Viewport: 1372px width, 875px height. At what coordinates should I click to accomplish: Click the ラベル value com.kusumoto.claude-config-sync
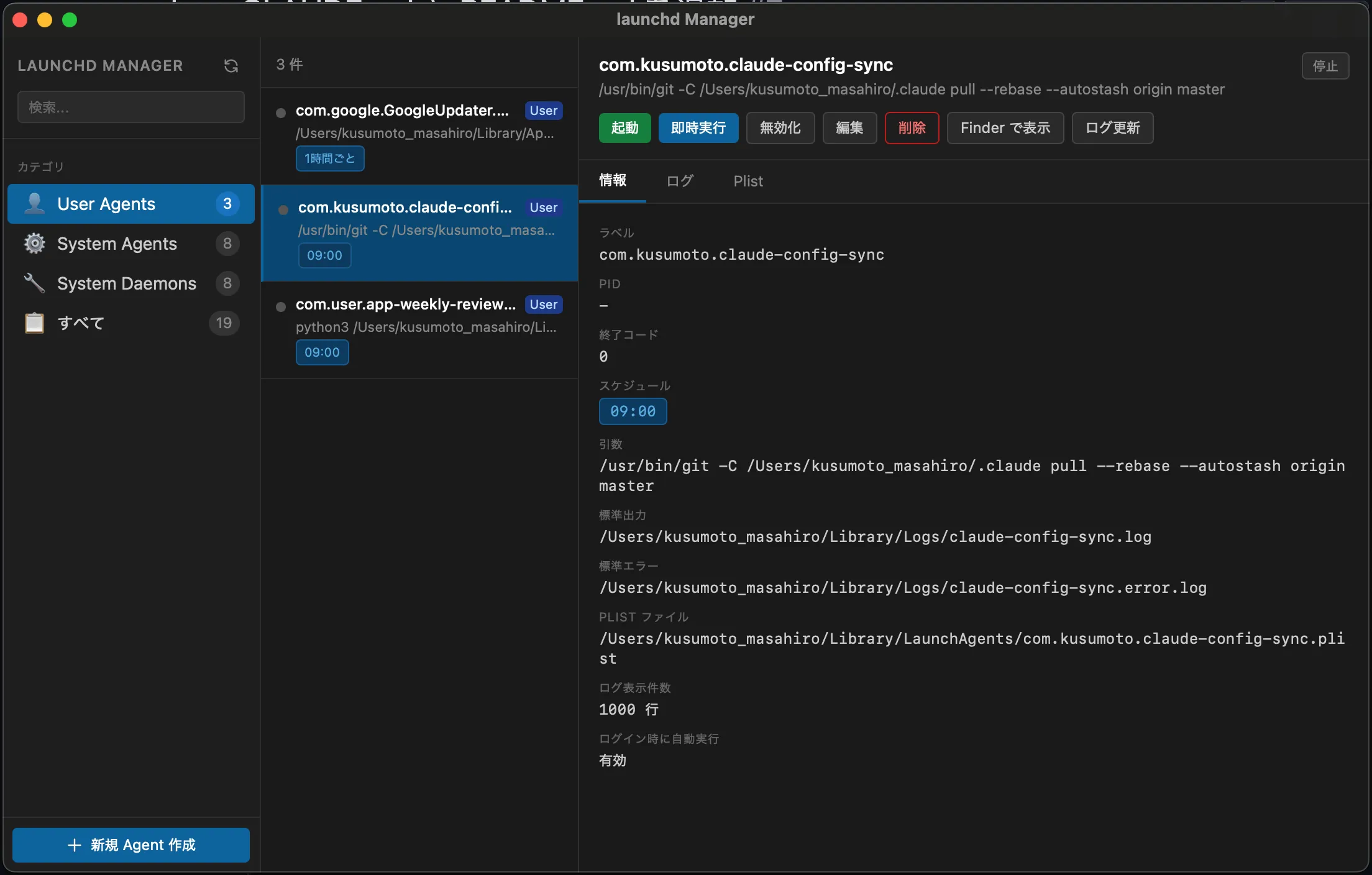[x=742, y=255]
